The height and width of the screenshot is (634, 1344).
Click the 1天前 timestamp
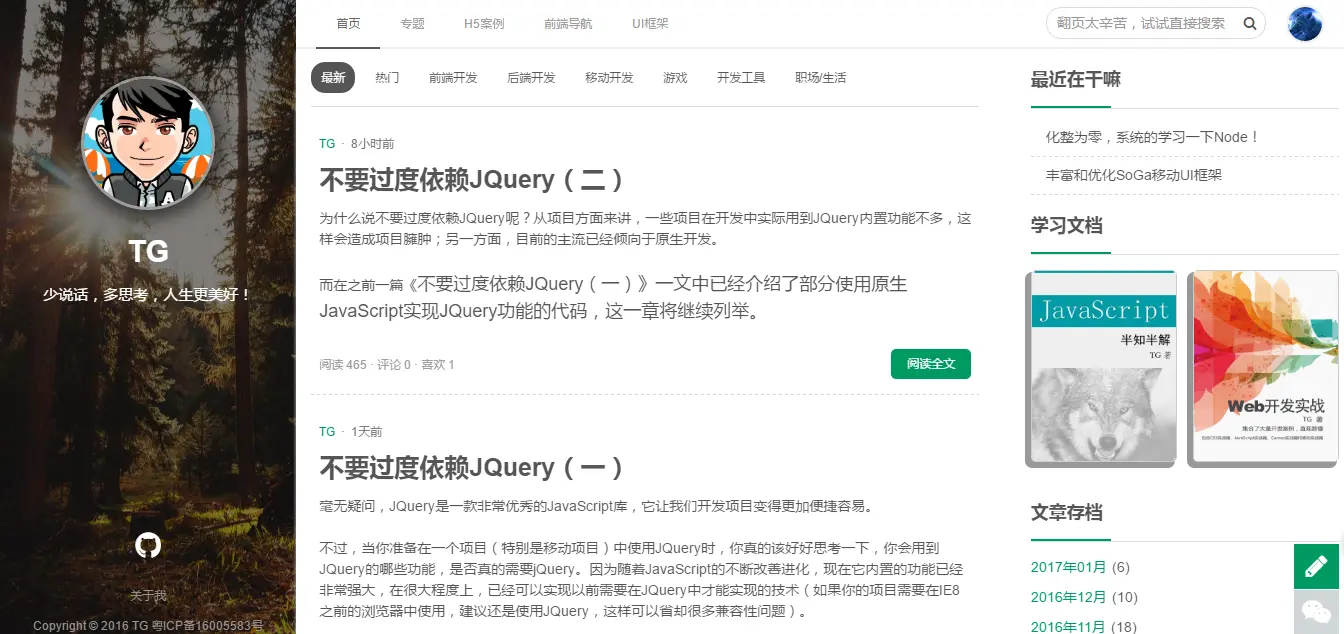tap(366, 432)
